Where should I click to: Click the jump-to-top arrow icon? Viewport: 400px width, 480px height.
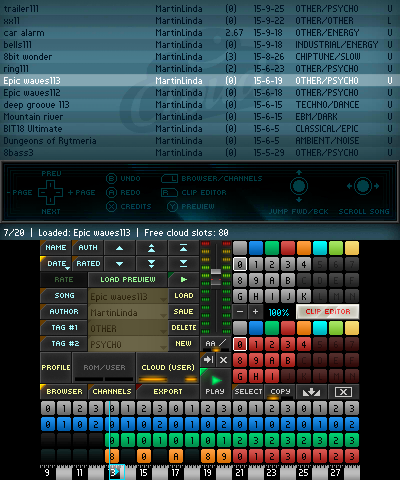[x=183, y=248]
